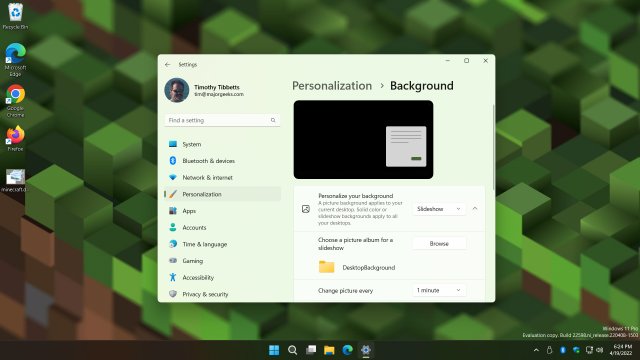Click the Browse button for picture album

pos(439,244)
